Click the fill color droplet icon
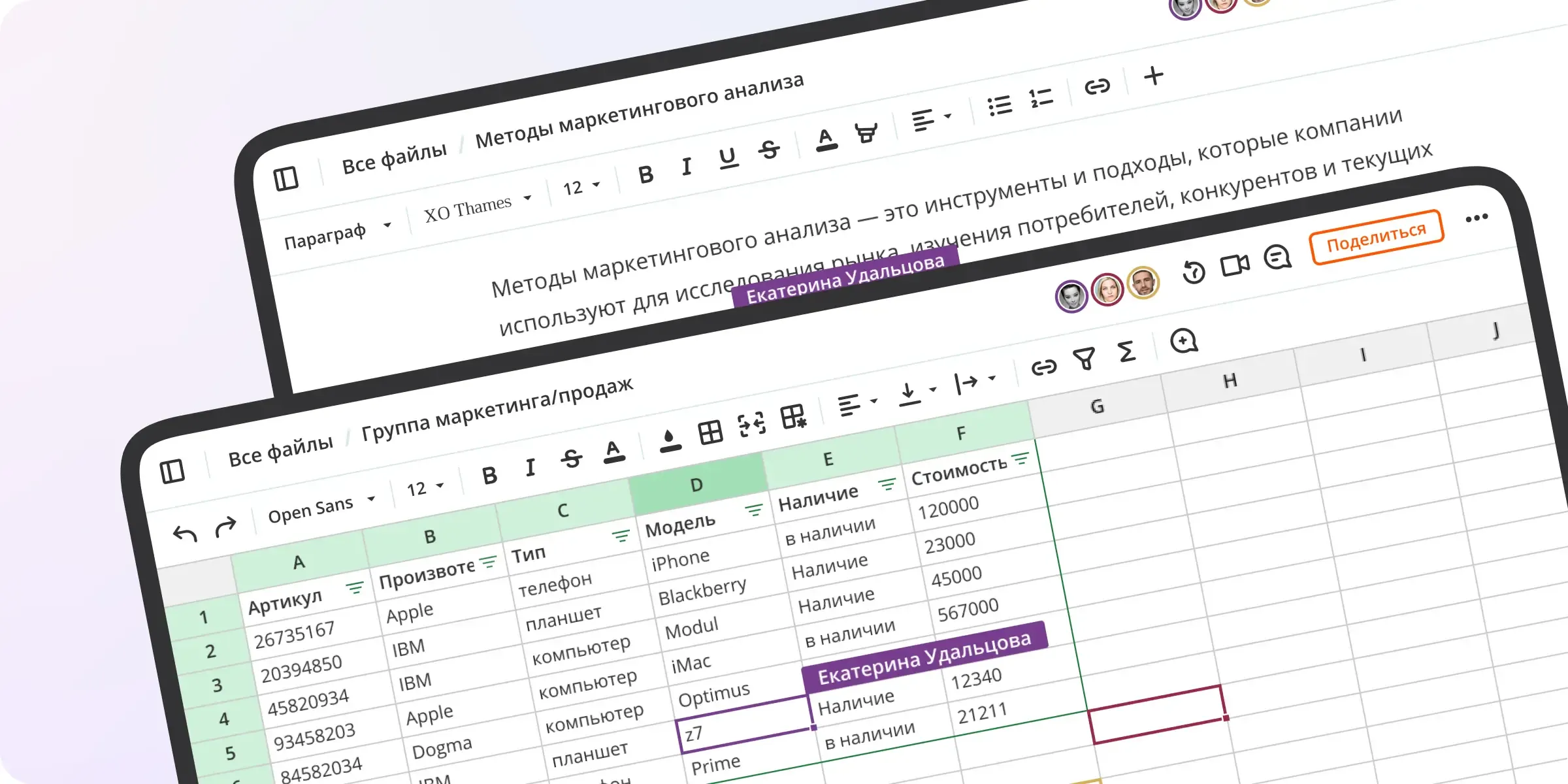 pos(669,440)
